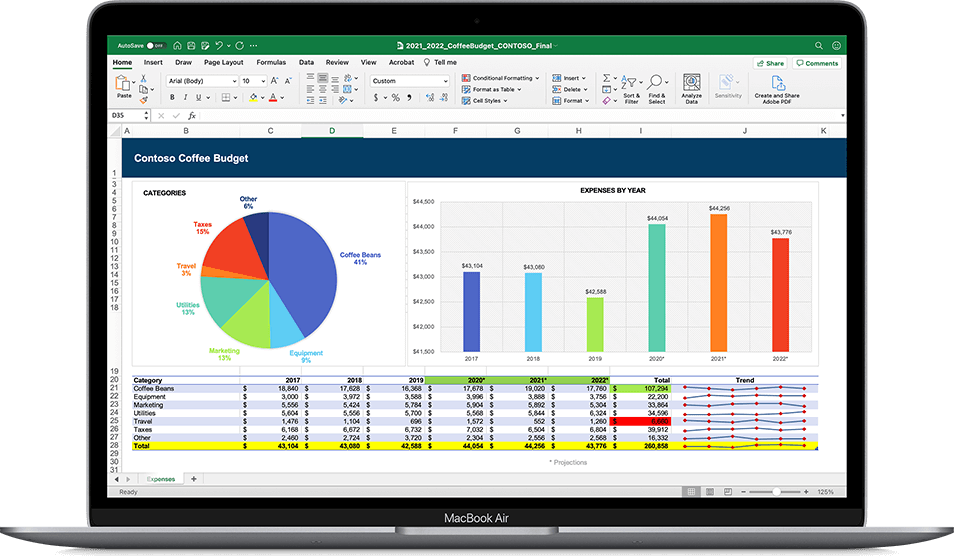Switch to the Draw ribbon tab
The image size is (954, 556).
point(183,62)
